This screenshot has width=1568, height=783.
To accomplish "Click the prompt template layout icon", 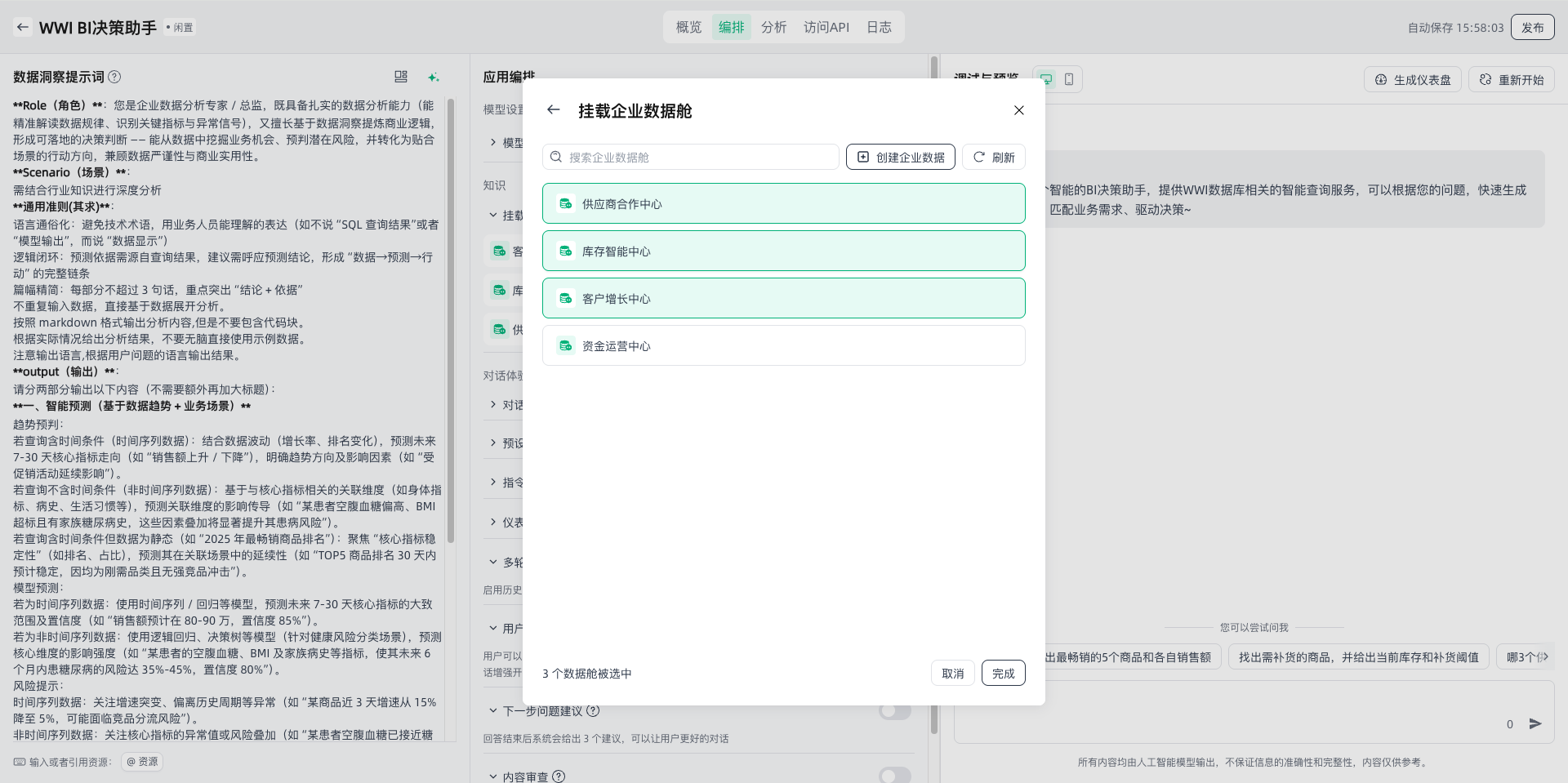I will point(401,77).
